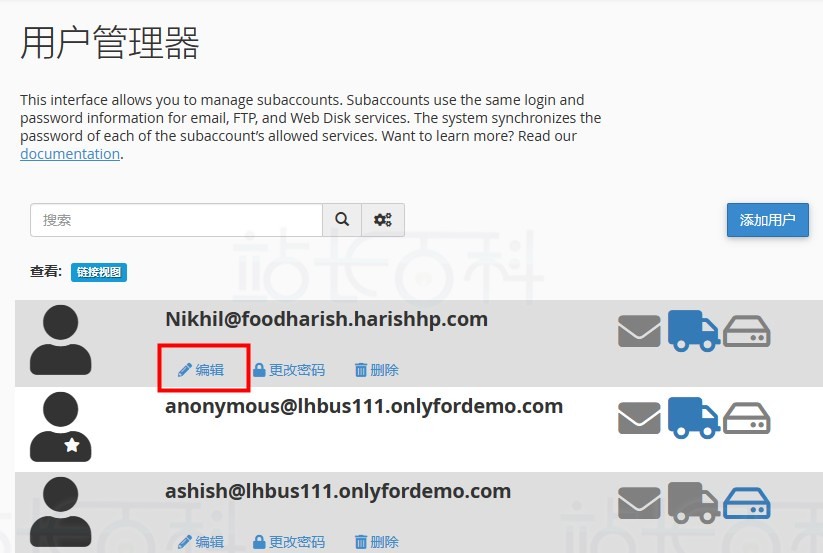Focus the 搜索 input field
This screenshot has width=823, height=553.
pyautogui.click(x=176, y=220)
